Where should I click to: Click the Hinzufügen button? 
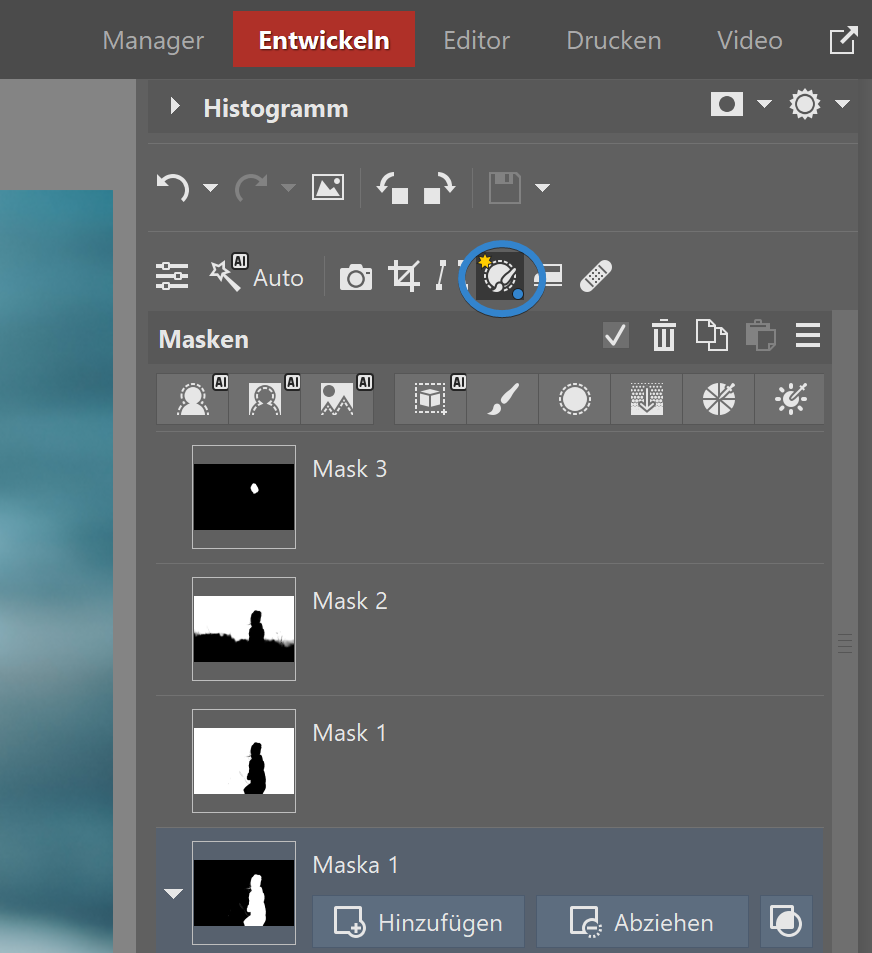pyautogui.click(x=418, y=921)
